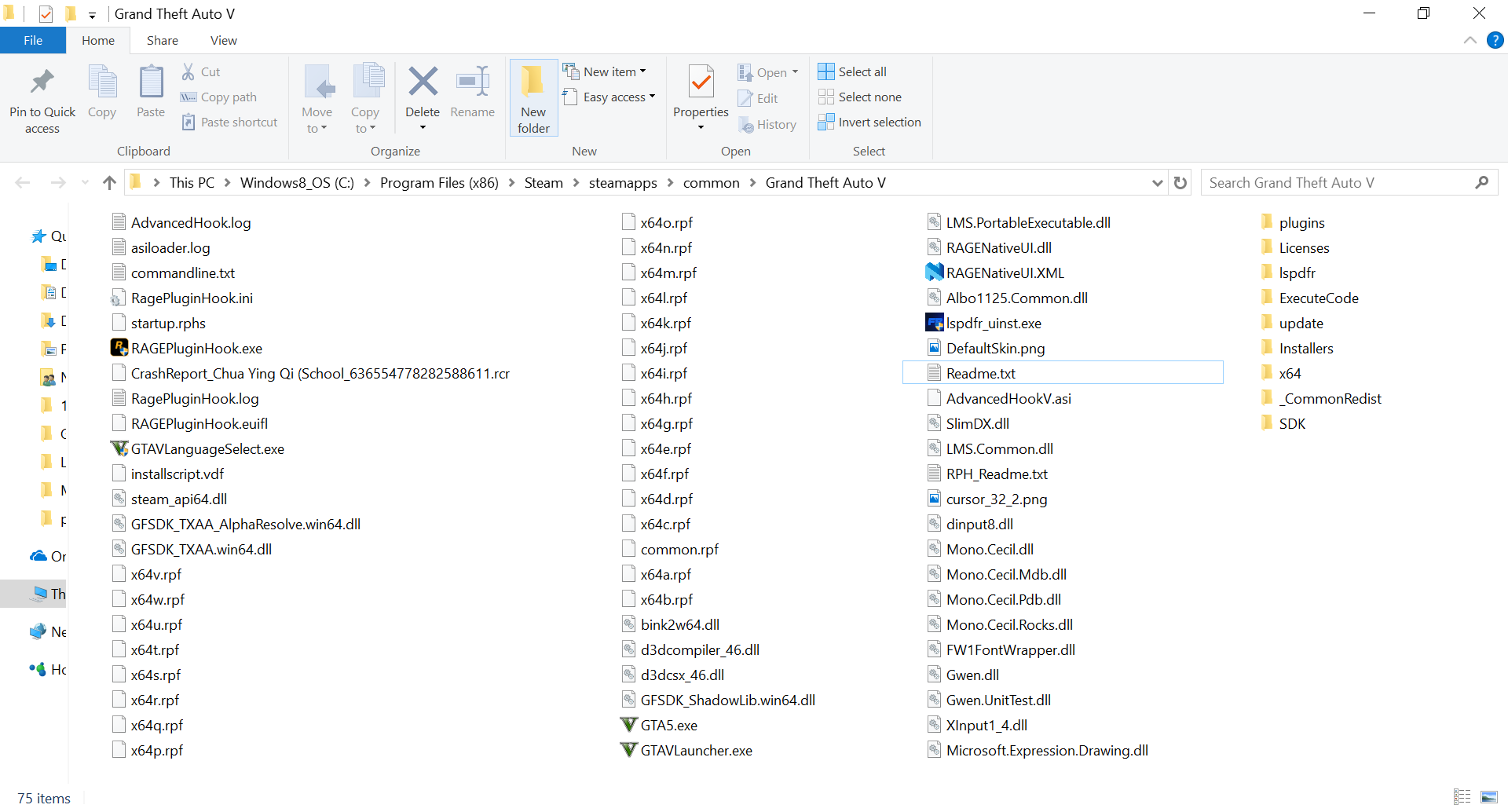The image size is (1508, 812).
Task: Select the commandline.txt file
Action: pos(173,272)
